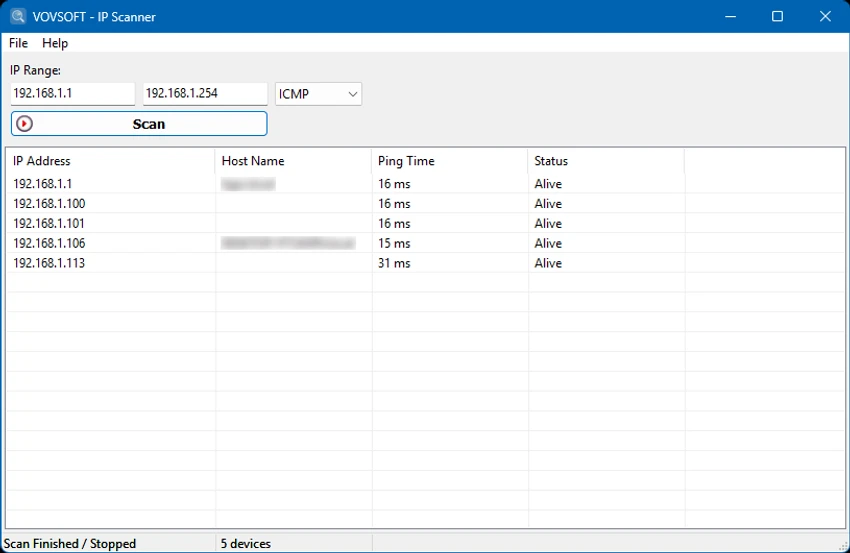Focus the end IP field 192.168.1.254
Screen dimensions: 850x553
click(205, 94)
